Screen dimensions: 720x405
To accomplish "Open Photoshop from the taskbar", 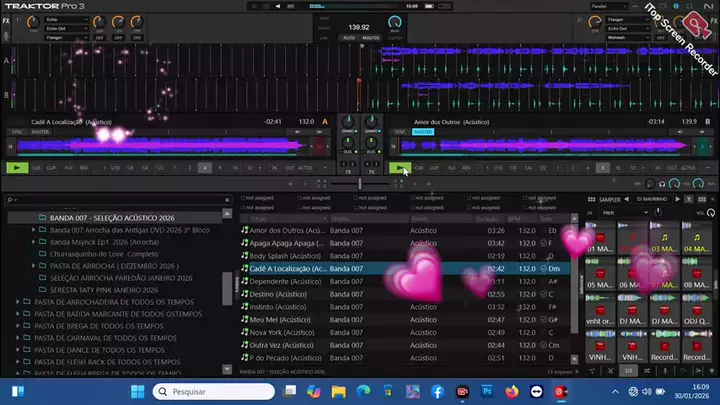I will pyautogui.click(x=487, y=392).
